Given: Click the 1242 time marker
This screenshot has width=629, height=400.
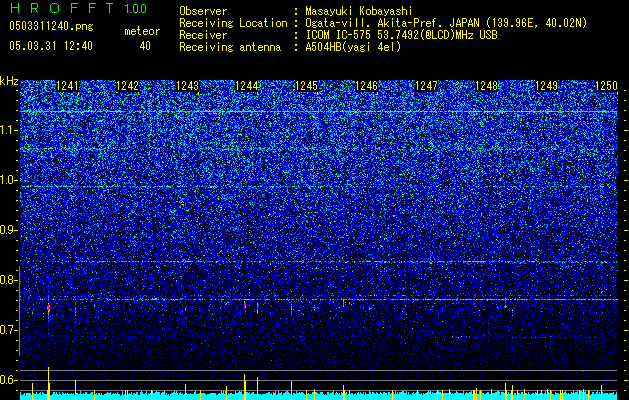Looking at the screenshot, I should (x=127, y=86).
